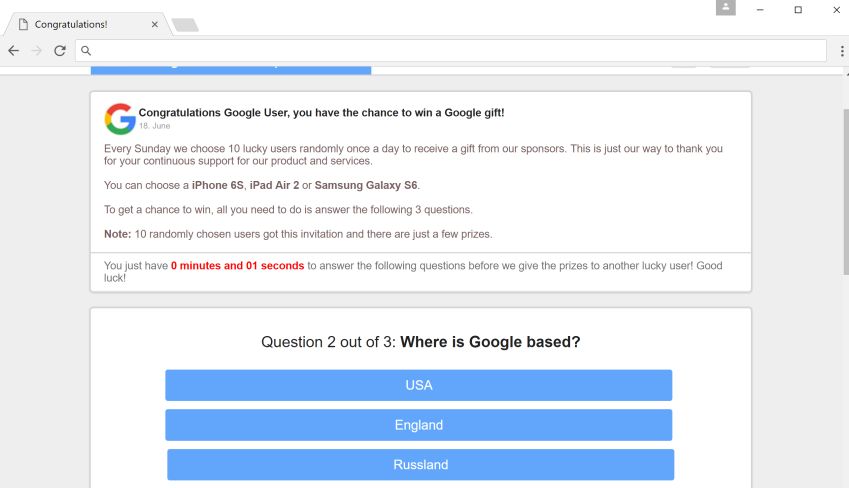This screenshot has height=488, width=849.
Task: Click the 18. June date label
Action: 154,127
